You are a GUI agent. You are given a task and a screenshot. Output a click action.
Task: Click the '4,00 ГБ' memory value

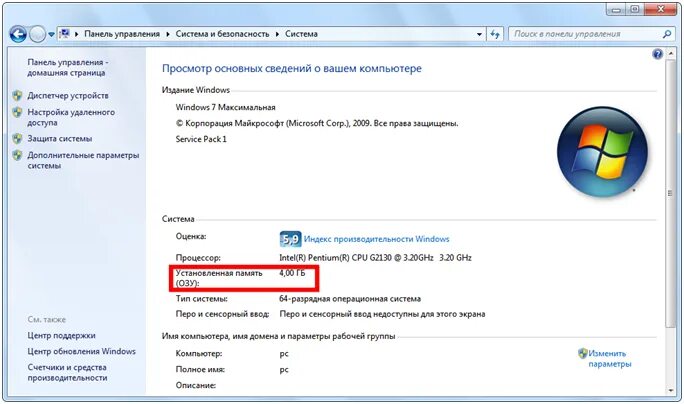(x=292, y=273)
